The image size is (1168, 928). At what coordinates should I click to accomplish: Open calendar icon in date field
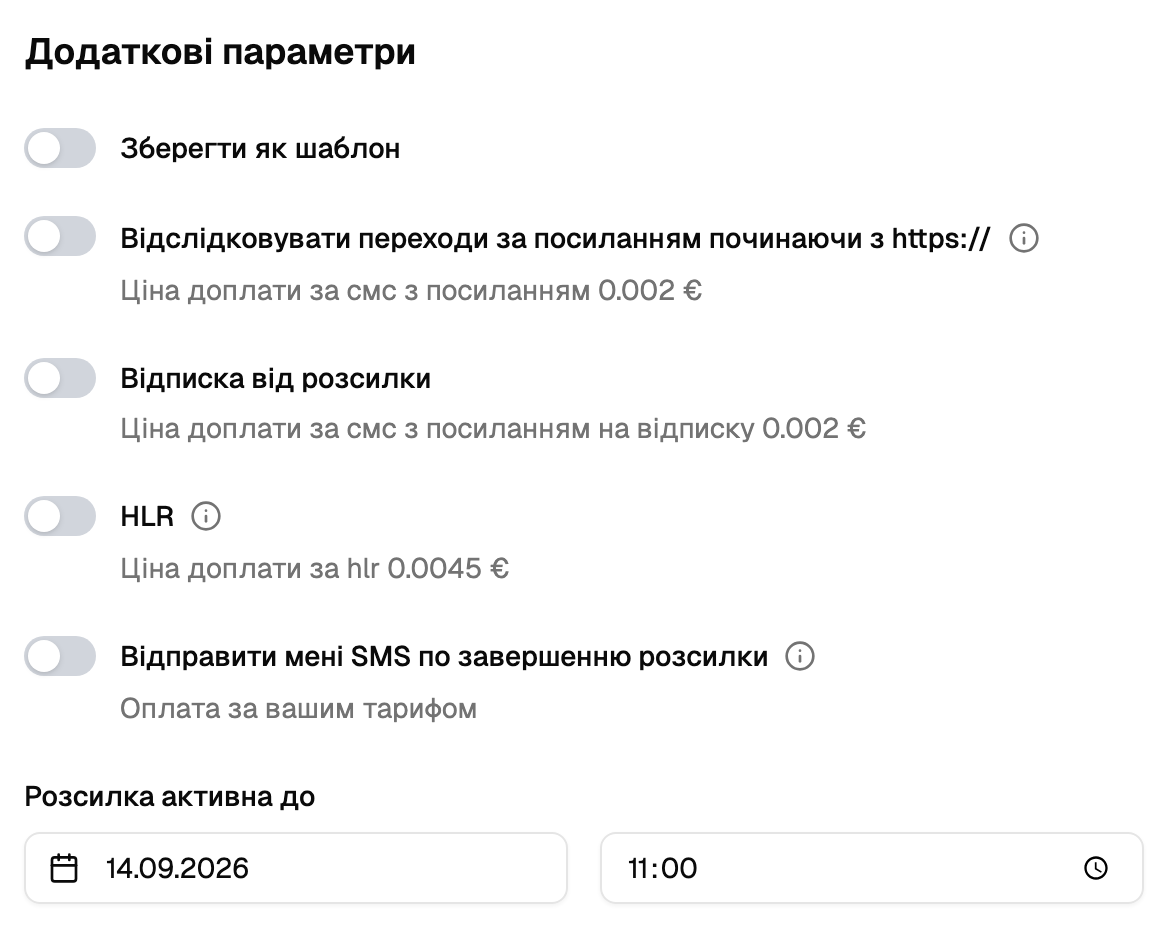[x=64, y=868]
